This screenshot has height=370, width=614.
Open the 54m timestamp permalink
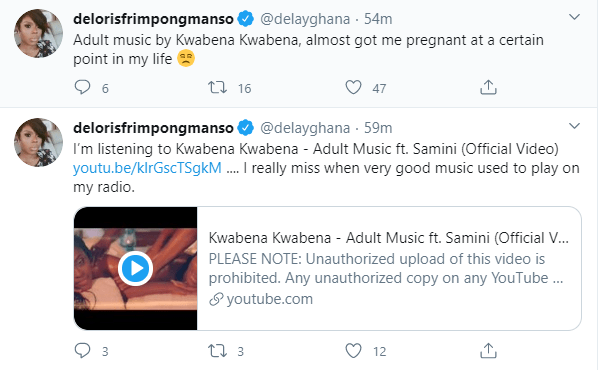click(378, 19)
